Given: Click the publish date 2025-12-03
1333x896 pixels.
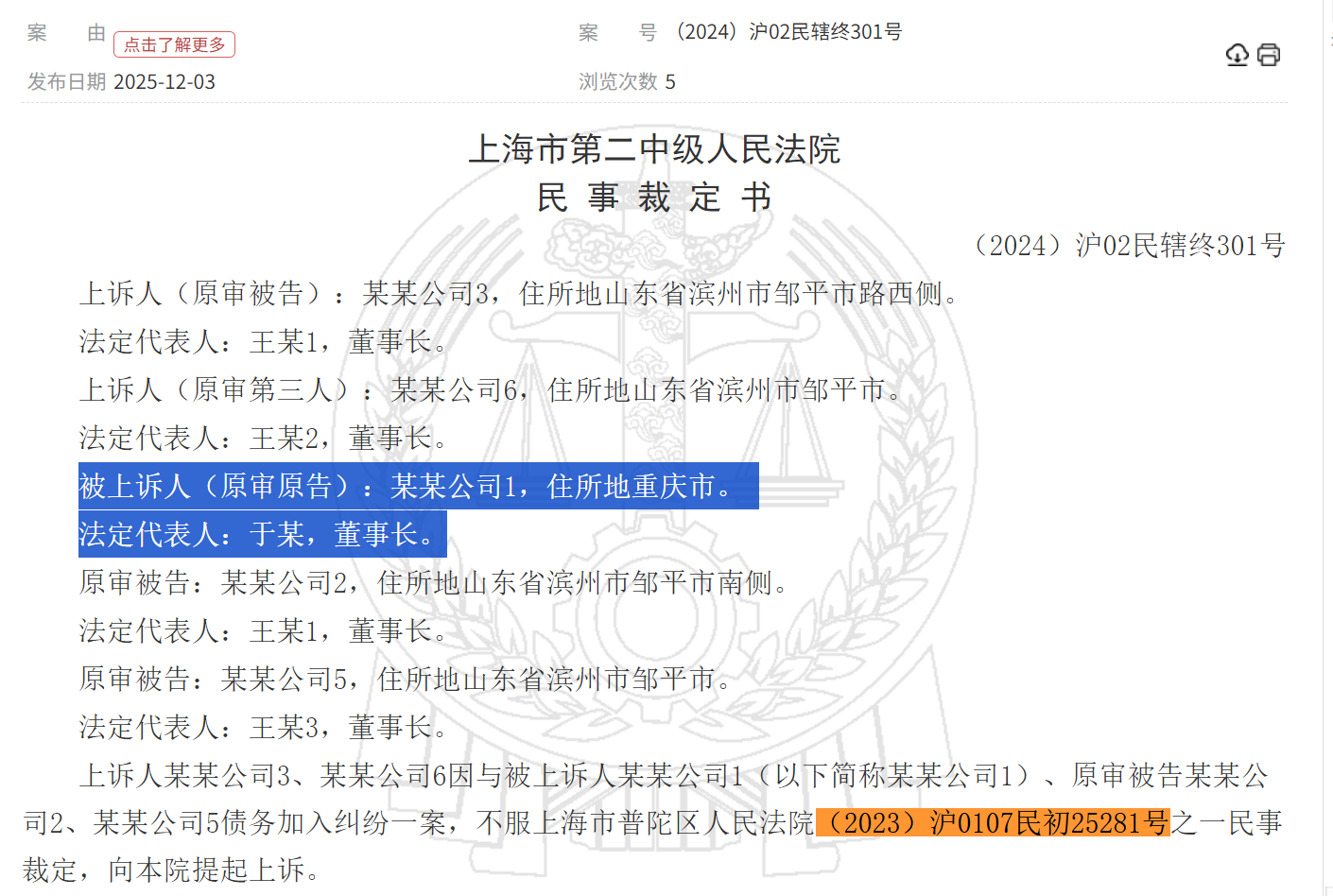Looking at the screenshot, I should (164, 82).
